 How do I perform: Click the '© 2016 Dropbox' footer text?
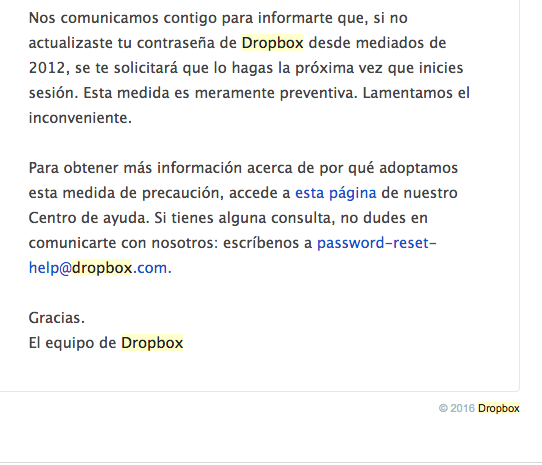479,408
